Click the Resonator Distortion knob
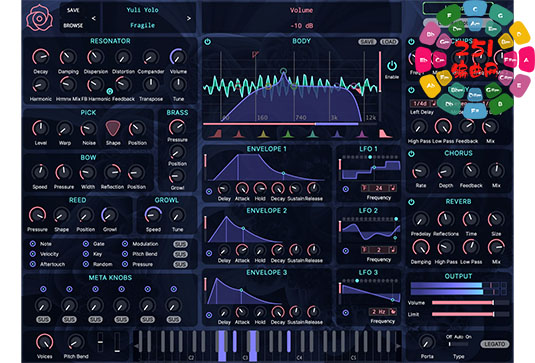Screen dimensions: 535x363 point(123,57)
